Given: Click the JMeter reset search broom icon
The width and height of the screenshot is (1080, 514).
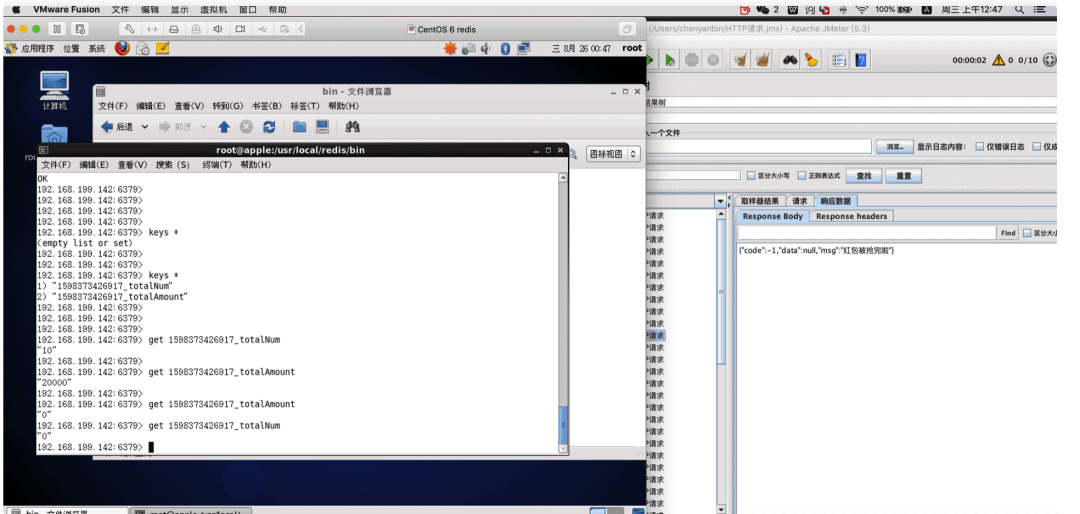Looking at the screenshot, I should pyautogui.click(x=811, y=60).
